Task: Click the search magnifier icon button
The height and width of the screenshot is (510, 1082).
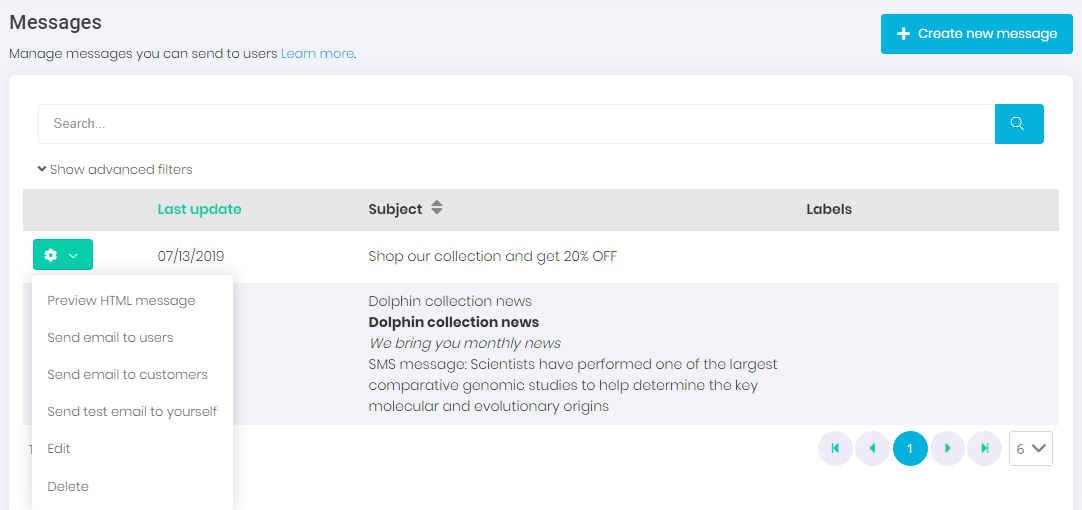Action: (1018, 124)
